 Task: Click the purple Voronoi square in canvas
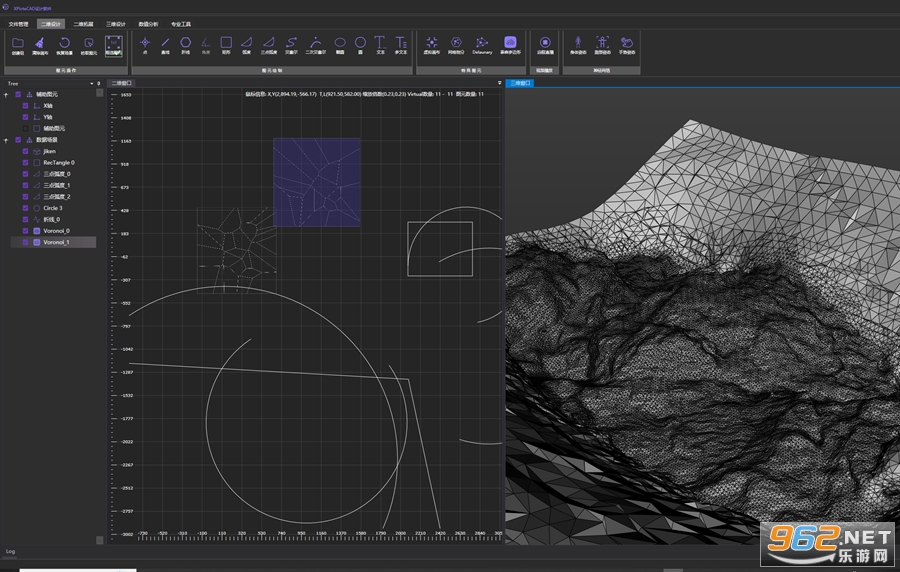[317, 182]
